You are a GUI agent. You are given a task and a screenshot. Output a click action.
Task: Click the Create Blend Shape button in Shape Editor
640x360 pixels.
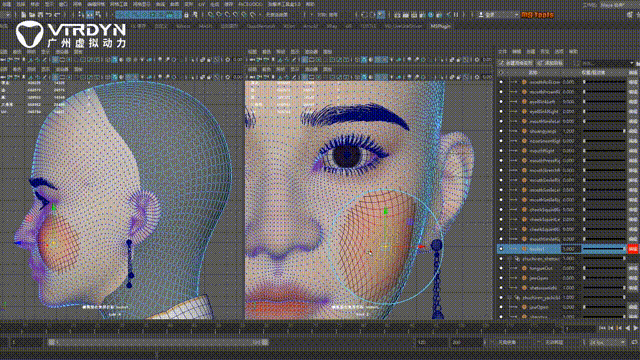point(516,63)
